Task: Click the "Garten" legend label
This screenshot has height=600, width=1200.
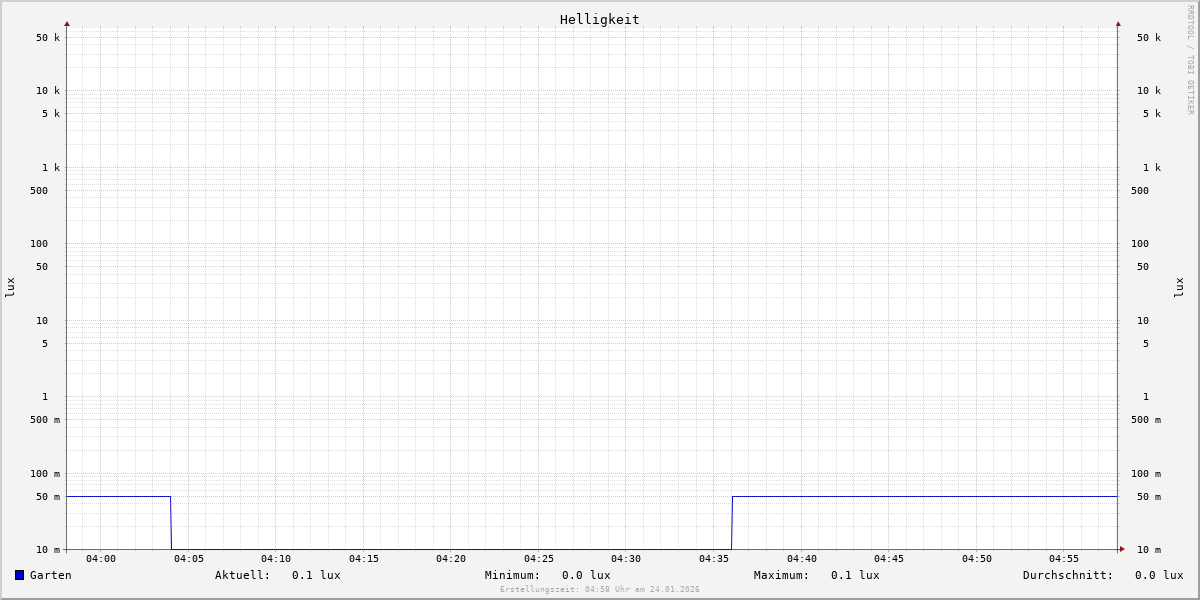Action: pyautogui.click(x=51, y=575)
